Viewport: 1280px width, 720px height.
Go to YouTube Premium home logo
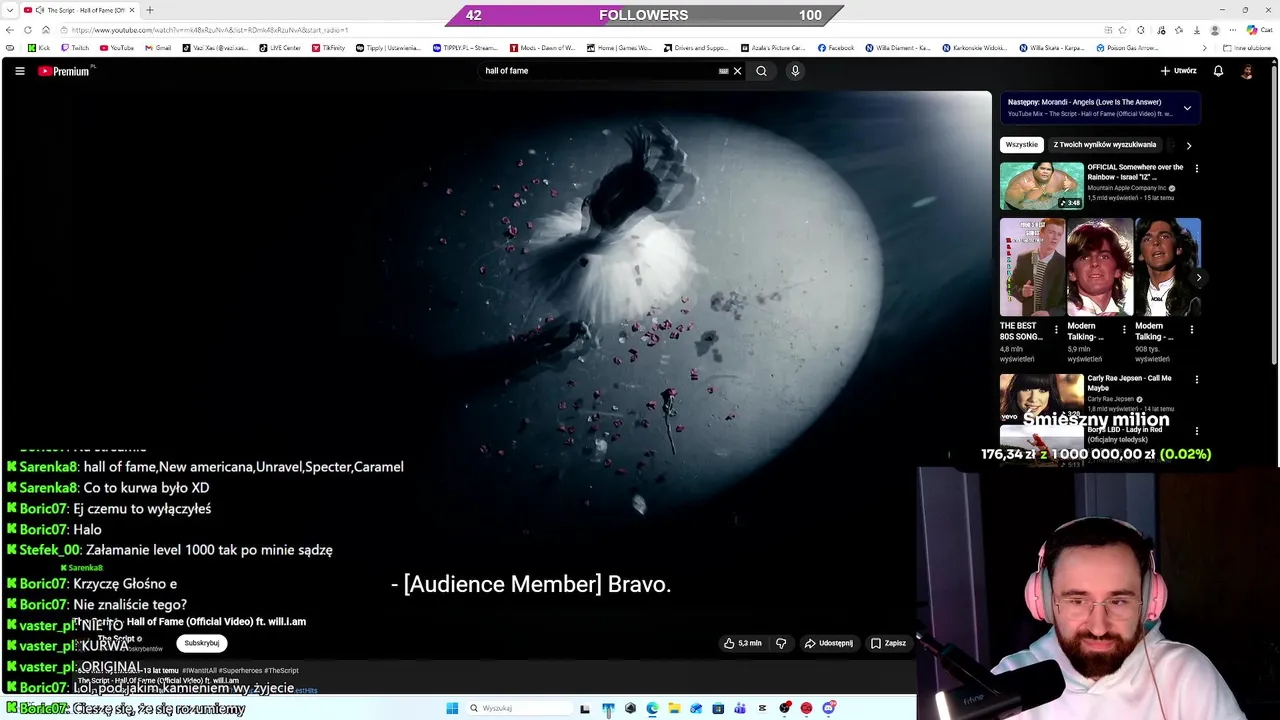(66, 71)
